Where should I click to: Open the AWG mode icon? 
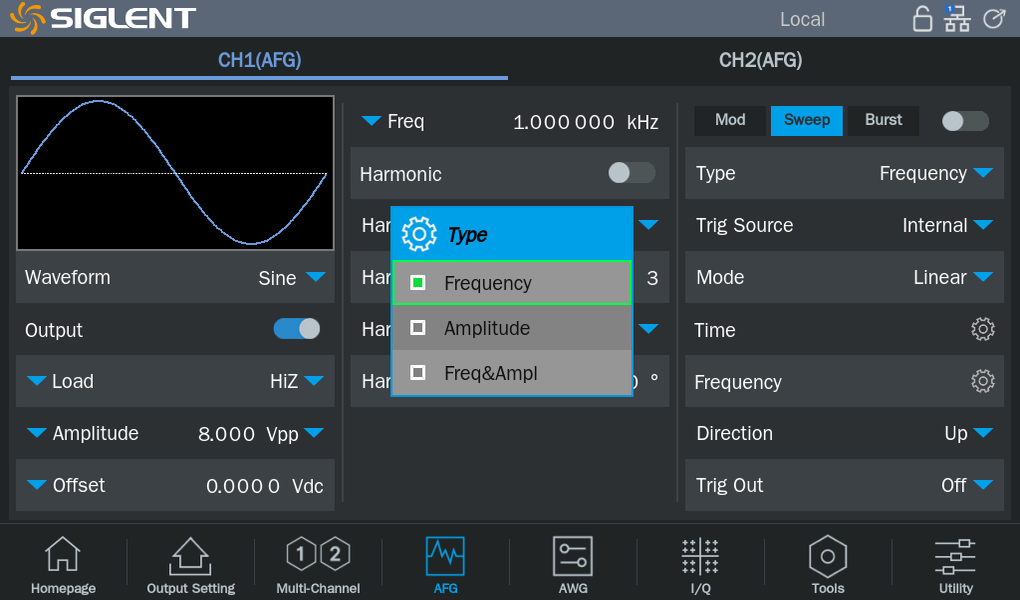(573, 564)
